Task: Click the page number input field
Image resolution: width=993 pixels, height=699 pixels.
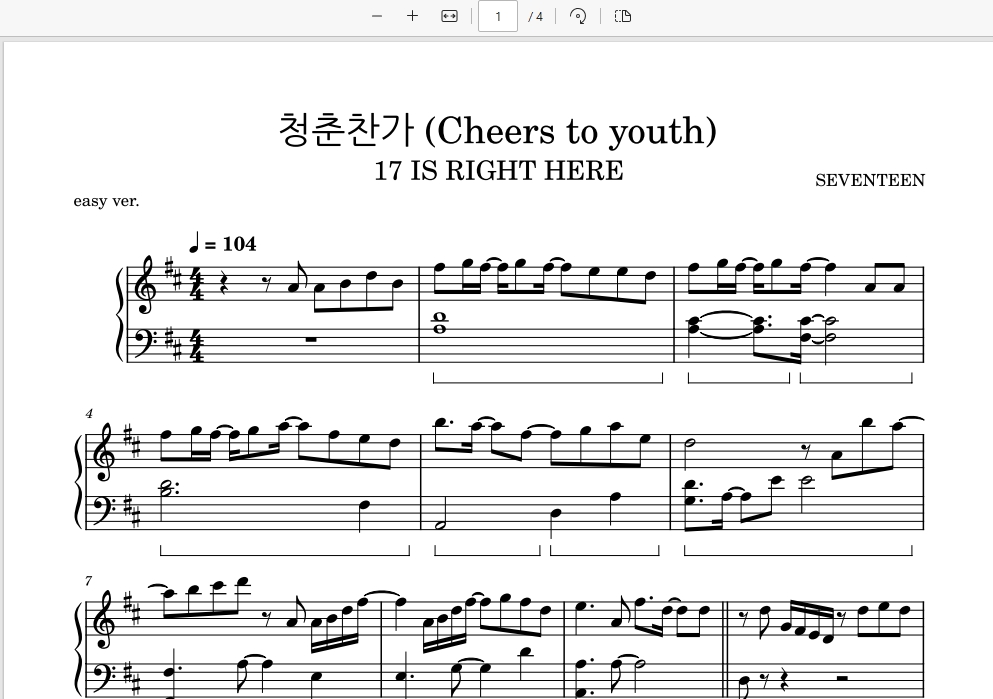Action: click(498, 16)
